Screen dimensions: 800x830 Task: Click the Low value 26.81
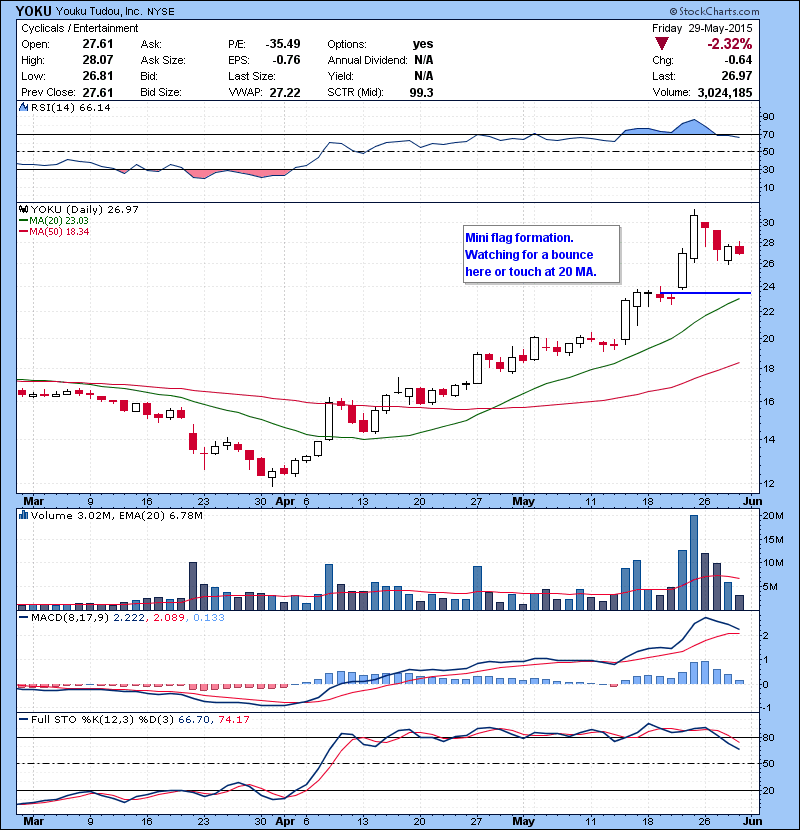coord(98,76)
